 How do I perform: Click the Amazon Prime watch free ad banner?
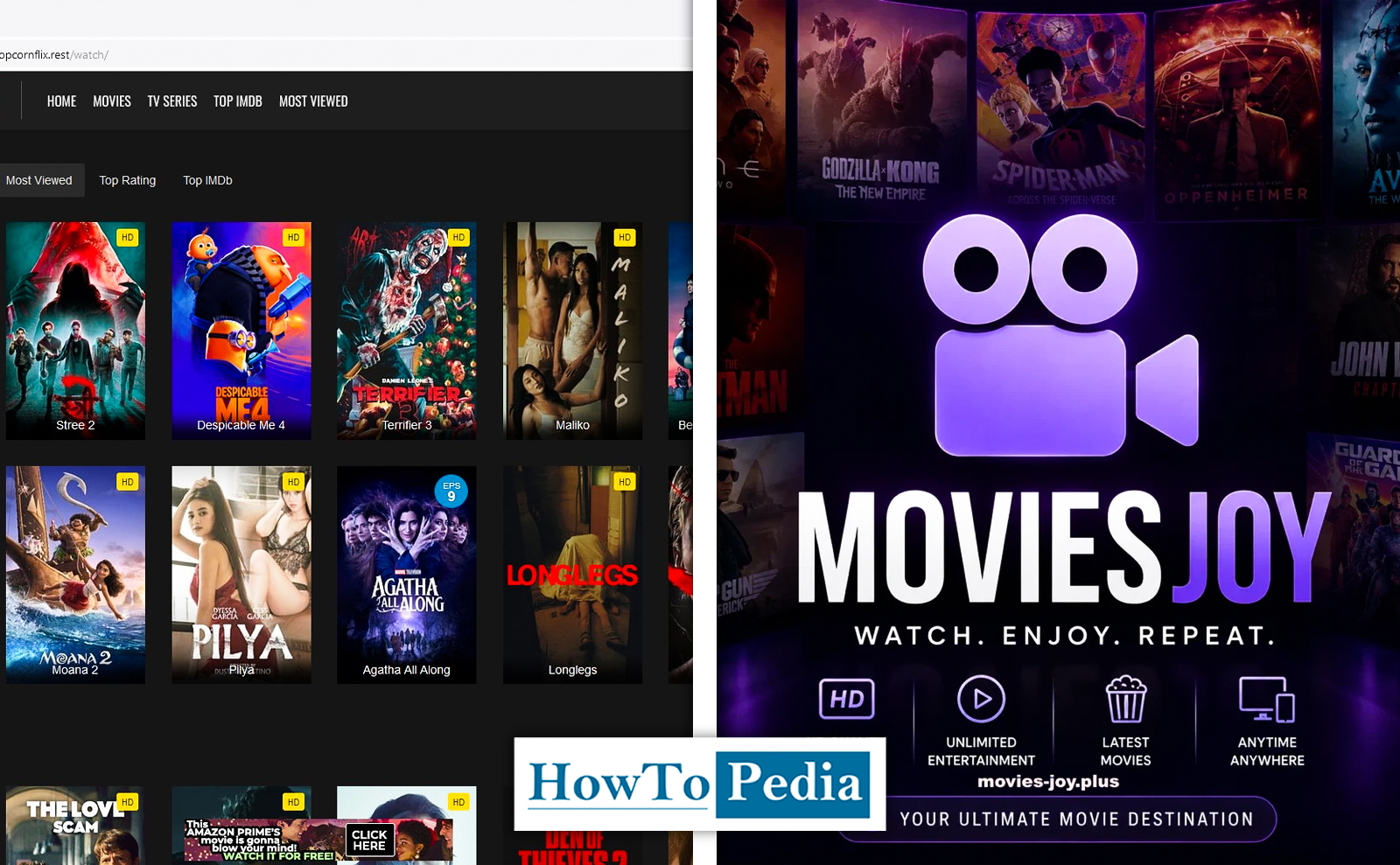[318, 841]
